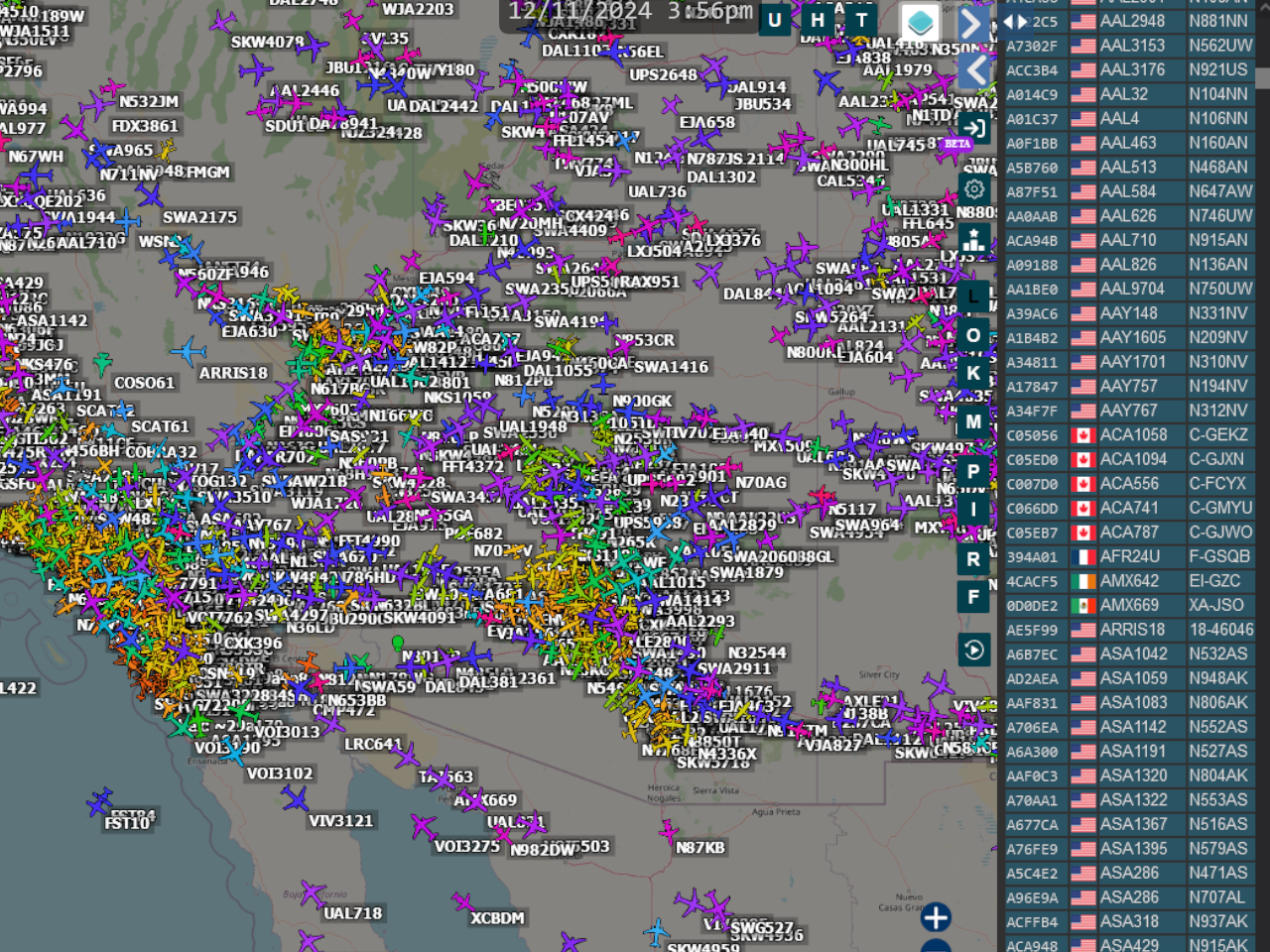Collapse using the left chevron button
This screenshot has width=1270, height=952.
[x=974, y=69]
